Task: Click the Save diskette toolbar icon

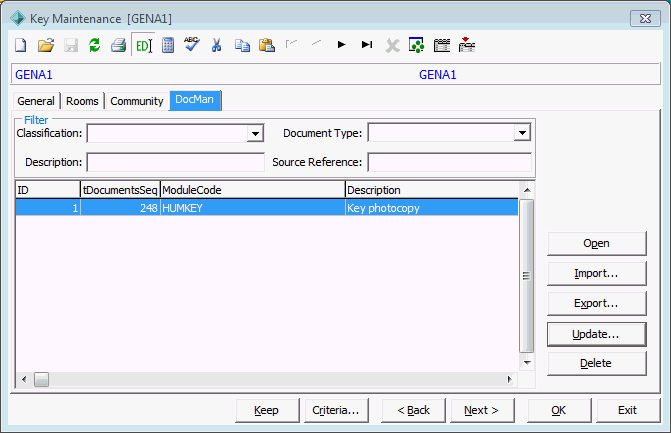Action: [71, 45]
